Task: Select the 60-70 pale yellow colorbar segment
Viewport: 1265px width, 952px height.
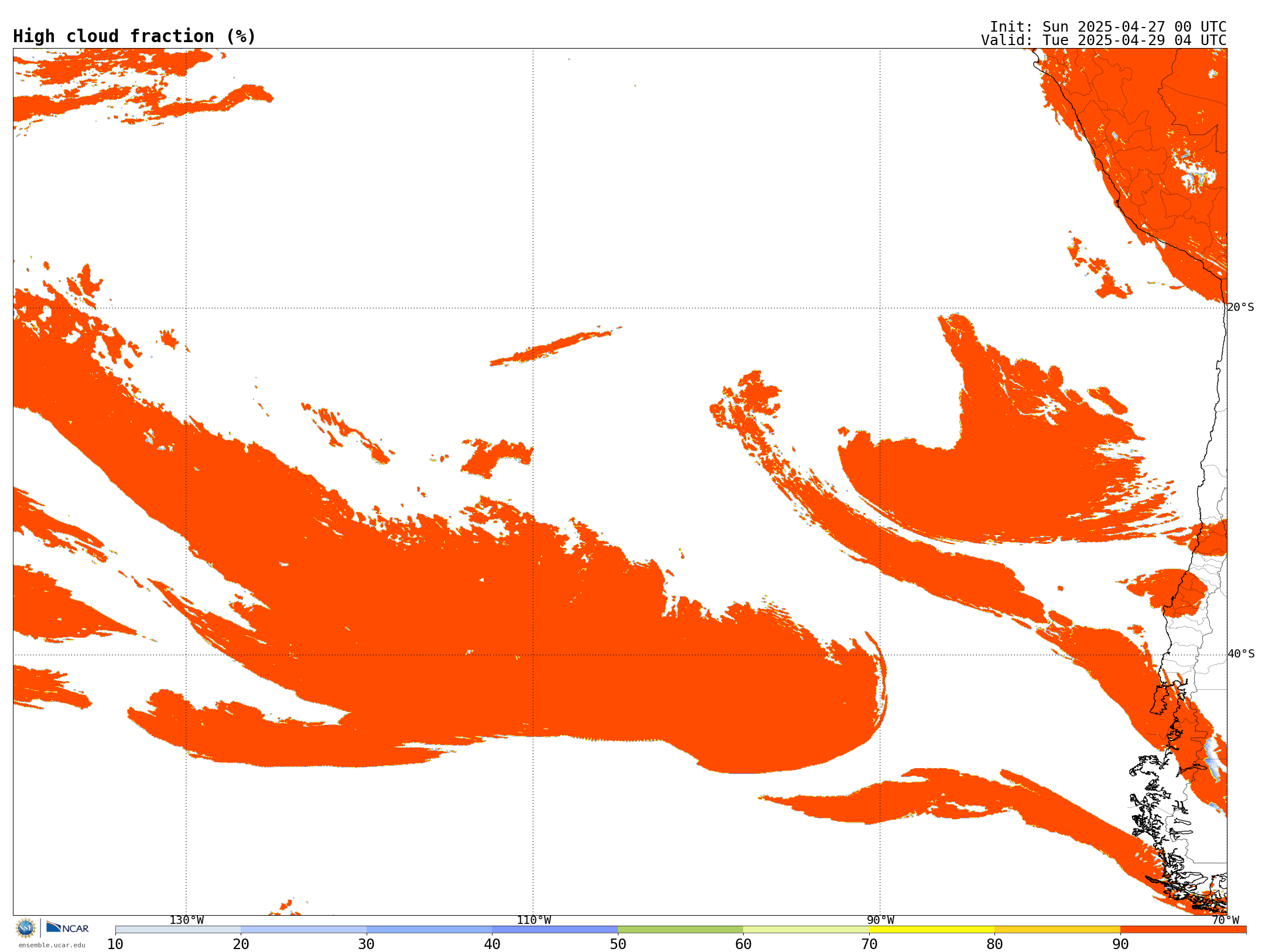Action: point(806,930)
